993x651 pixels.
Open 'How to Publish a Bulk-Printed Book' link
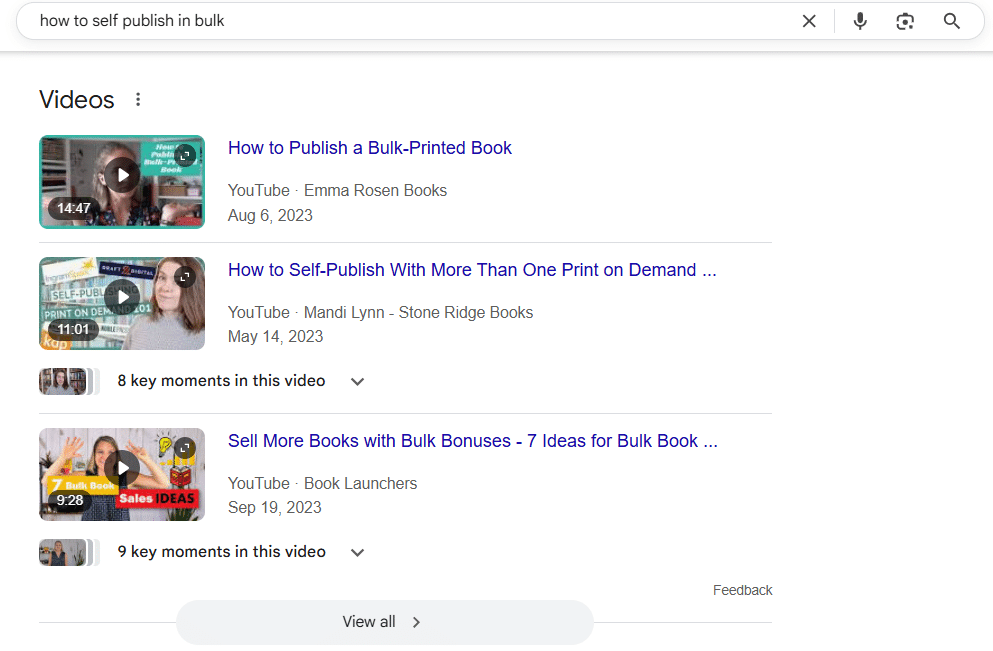[x=370, y=148]
